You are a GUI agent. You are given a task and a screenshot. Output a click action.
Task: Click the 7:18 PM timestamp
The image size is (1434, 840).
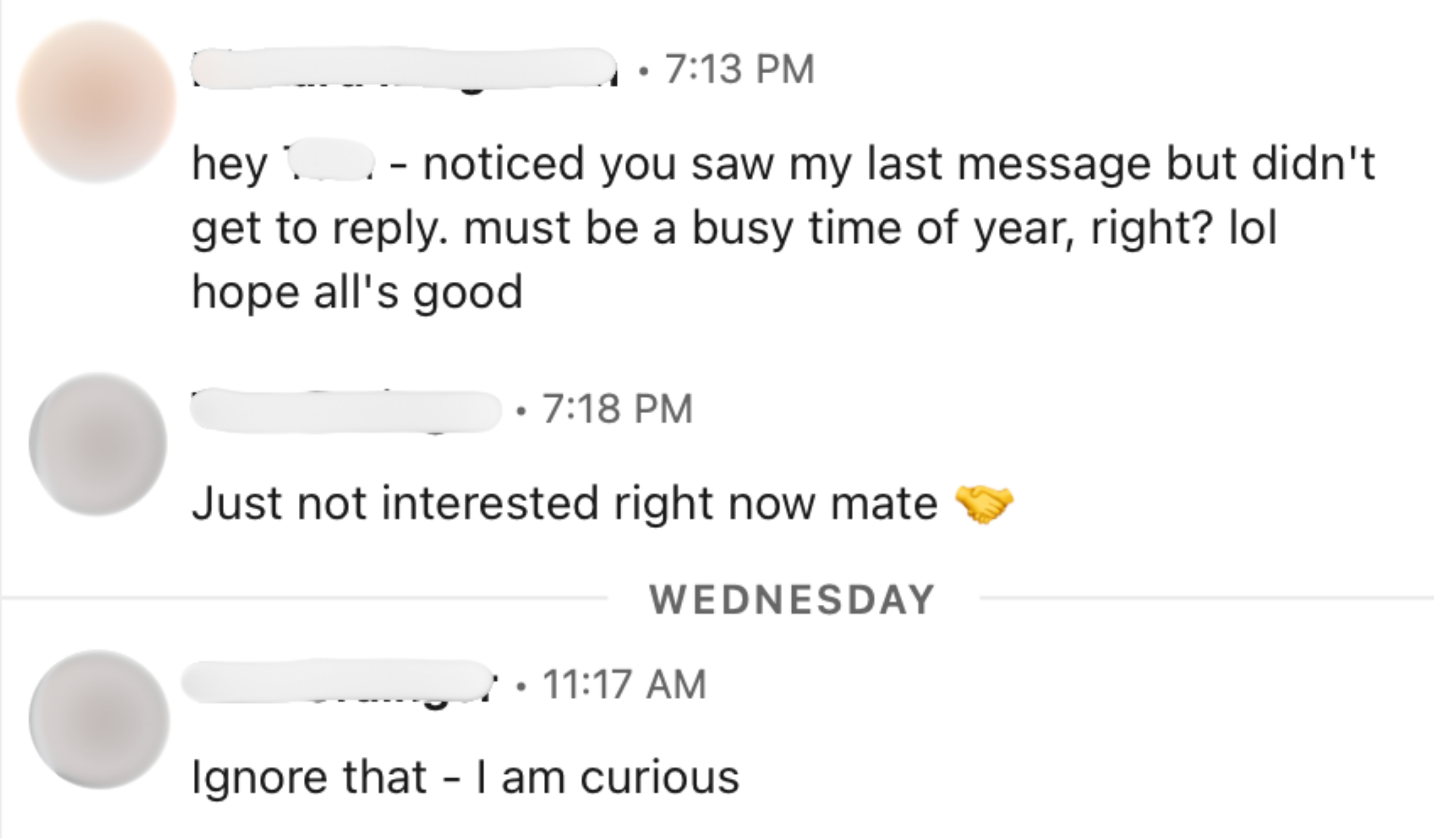click(x=617, y=409)
